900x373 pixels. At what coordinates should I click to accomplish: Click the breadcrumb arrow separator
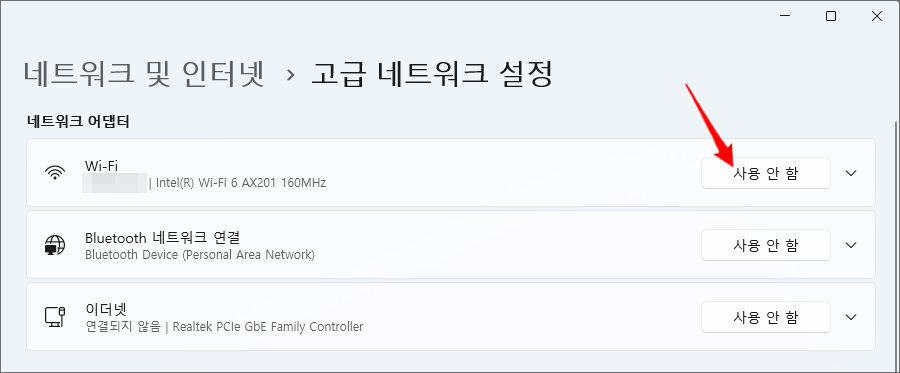point(290,75)
